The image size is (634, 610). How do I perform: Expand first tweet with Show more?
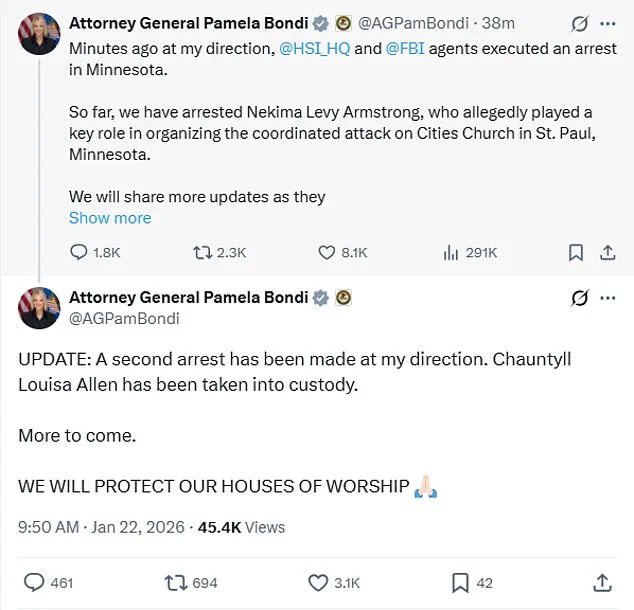110,218
